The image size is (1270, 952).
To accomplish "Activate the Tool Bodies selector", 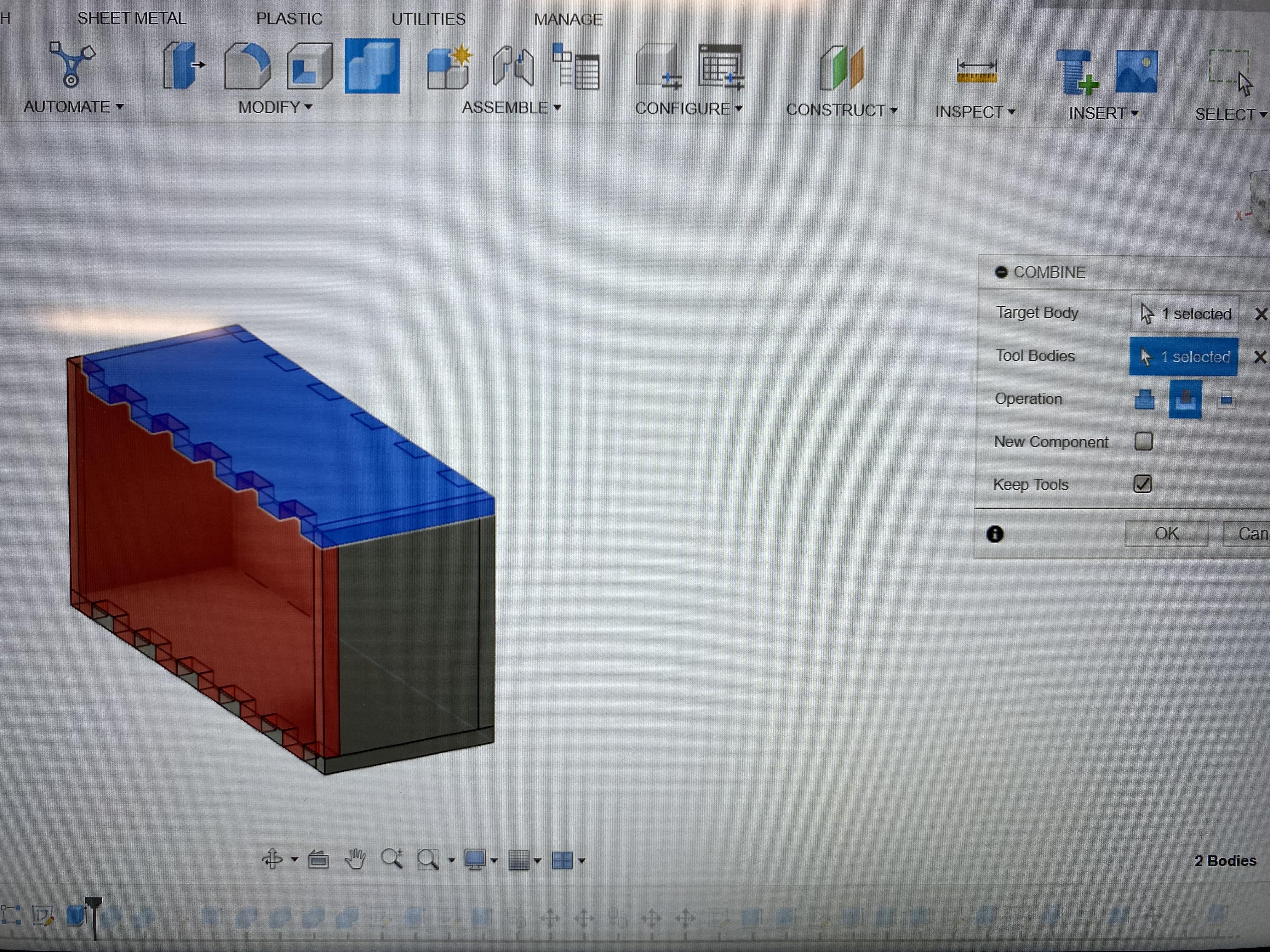I will click(x=1183, y=357).
